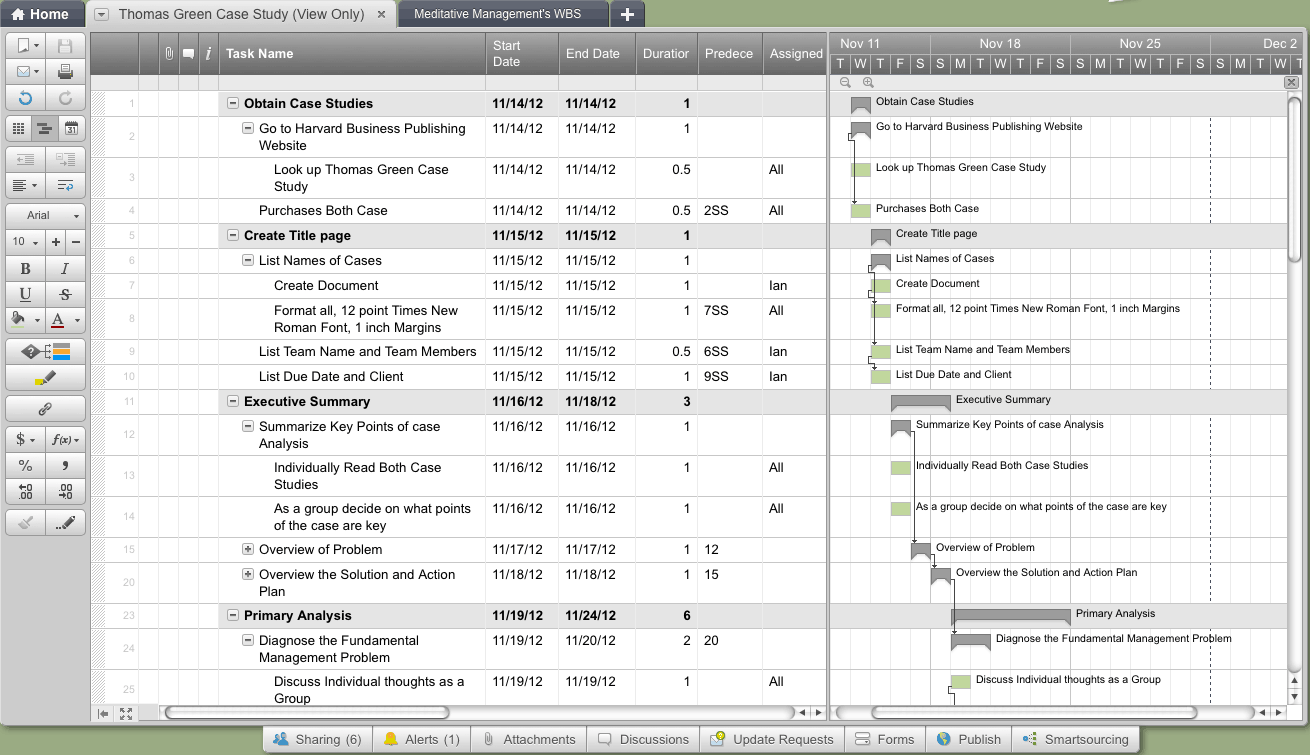Open the Arial font dropdown
The height and width of the screenshot is (755, 1310).
(x=45, y=215)
